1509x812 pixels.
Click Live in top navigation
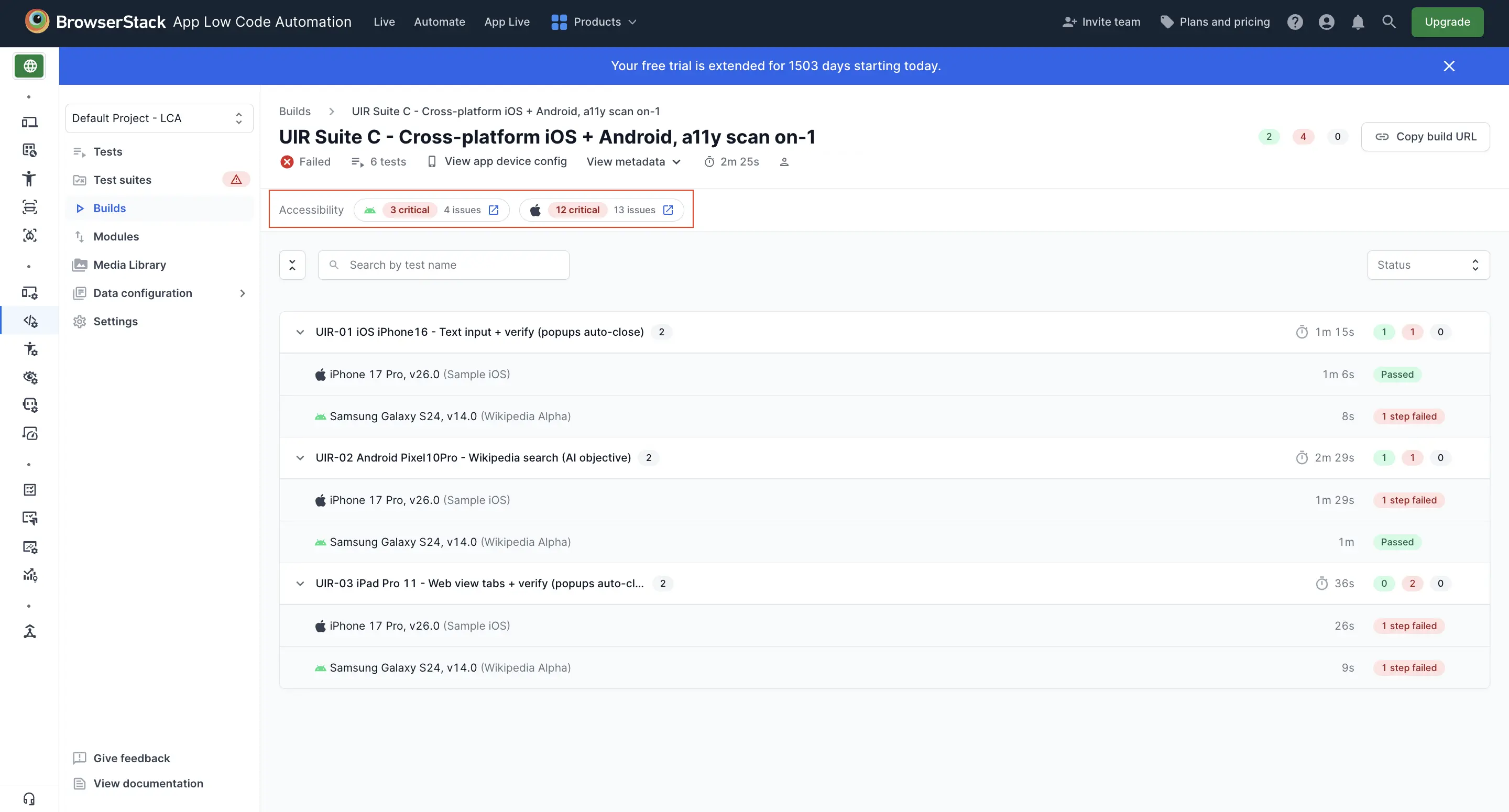[x=384, y=21]
